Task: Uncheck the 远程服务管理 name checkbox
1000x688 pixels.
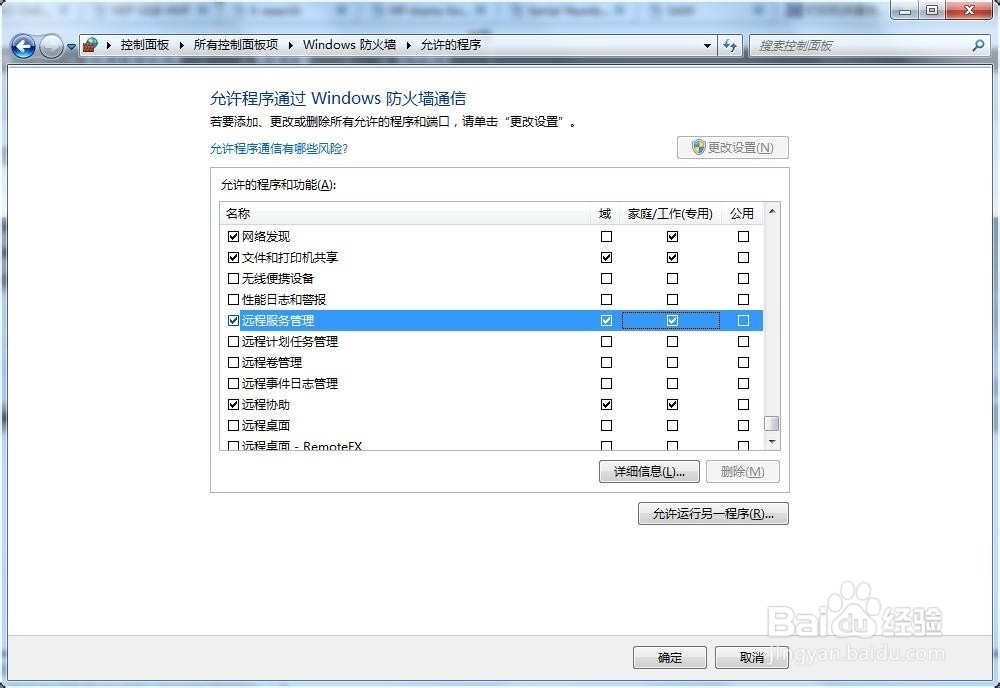Action: (233, 321)
